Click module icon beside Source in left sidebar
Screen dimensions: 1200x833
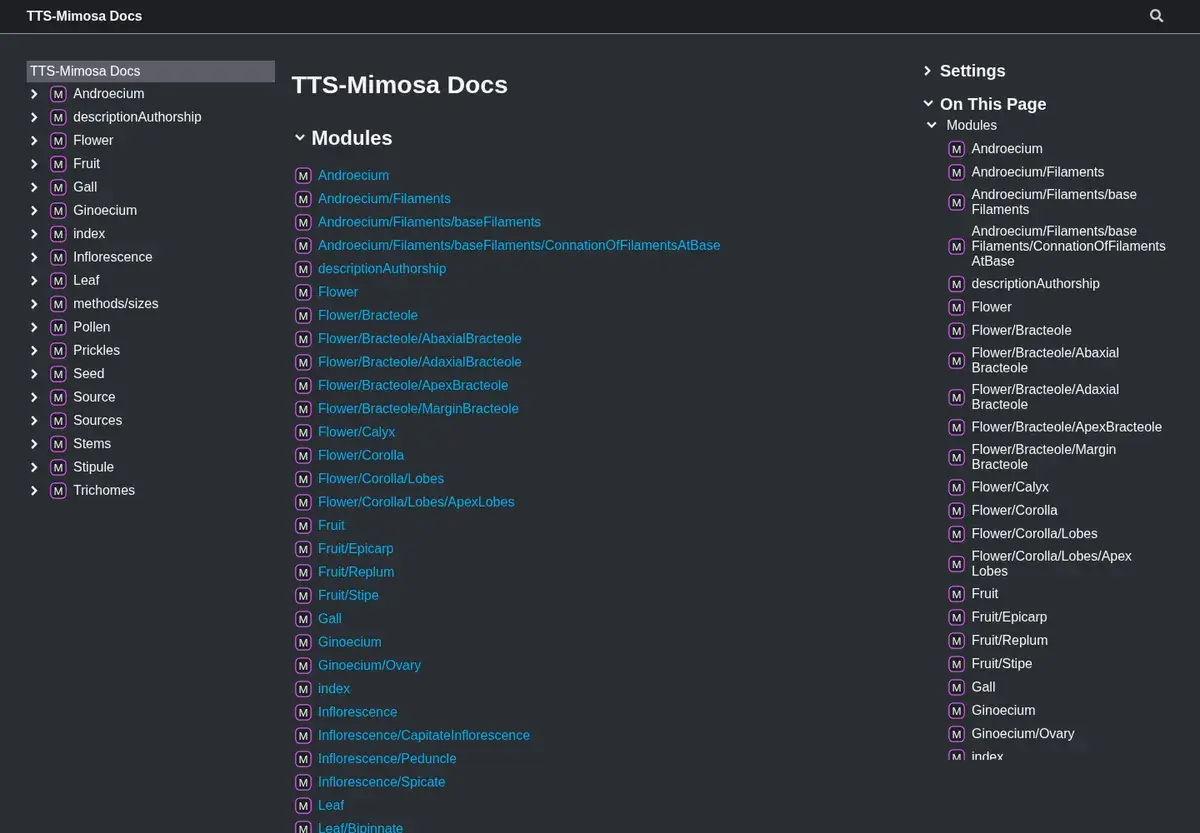pyautogui.click(x=58, y=397)
